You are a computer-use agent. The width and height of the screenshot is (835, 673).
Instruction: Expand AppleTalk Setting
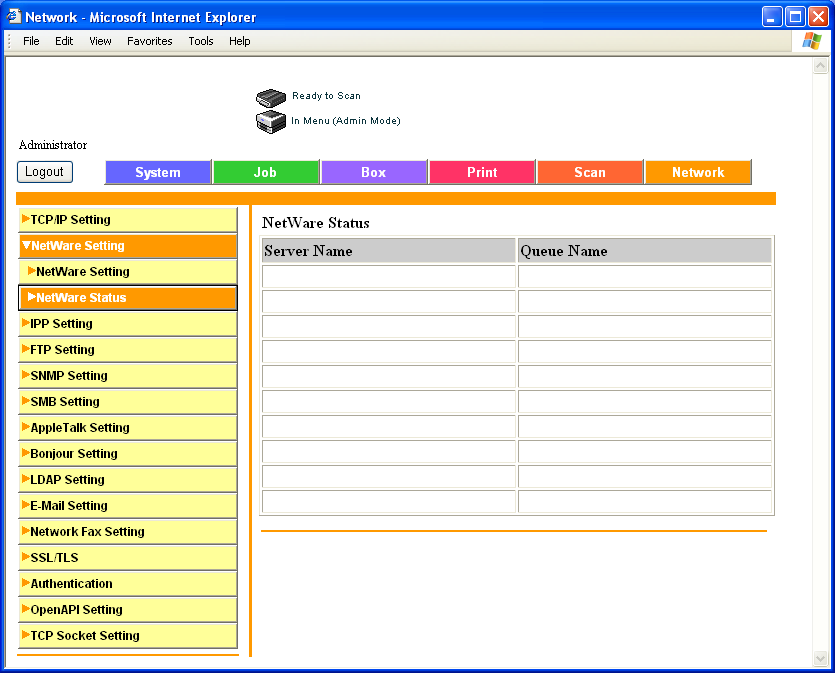(128, 428)
